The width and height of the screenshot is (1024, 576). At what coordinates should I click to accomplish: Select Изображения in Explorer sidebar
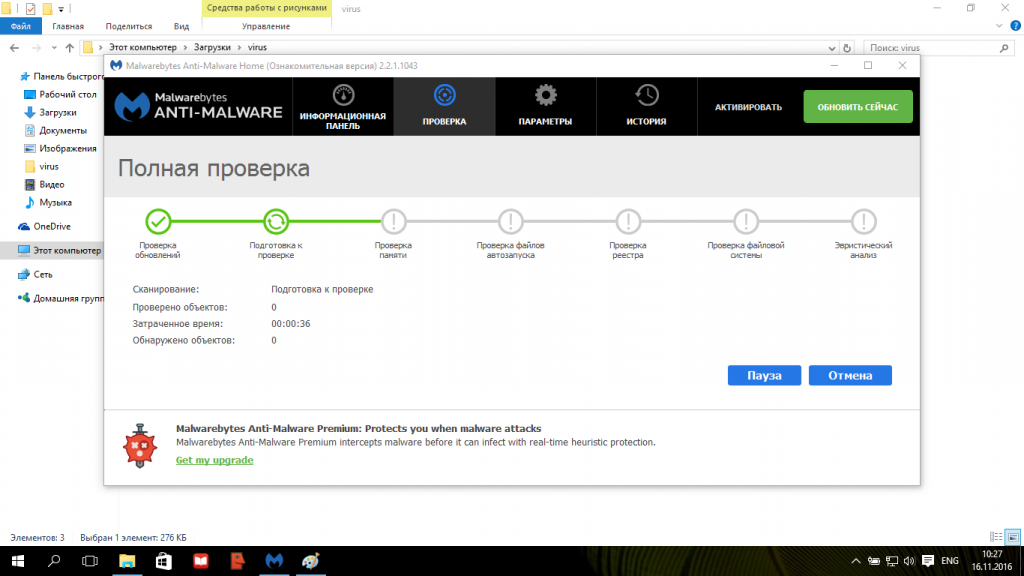click(x=60, y=148)
